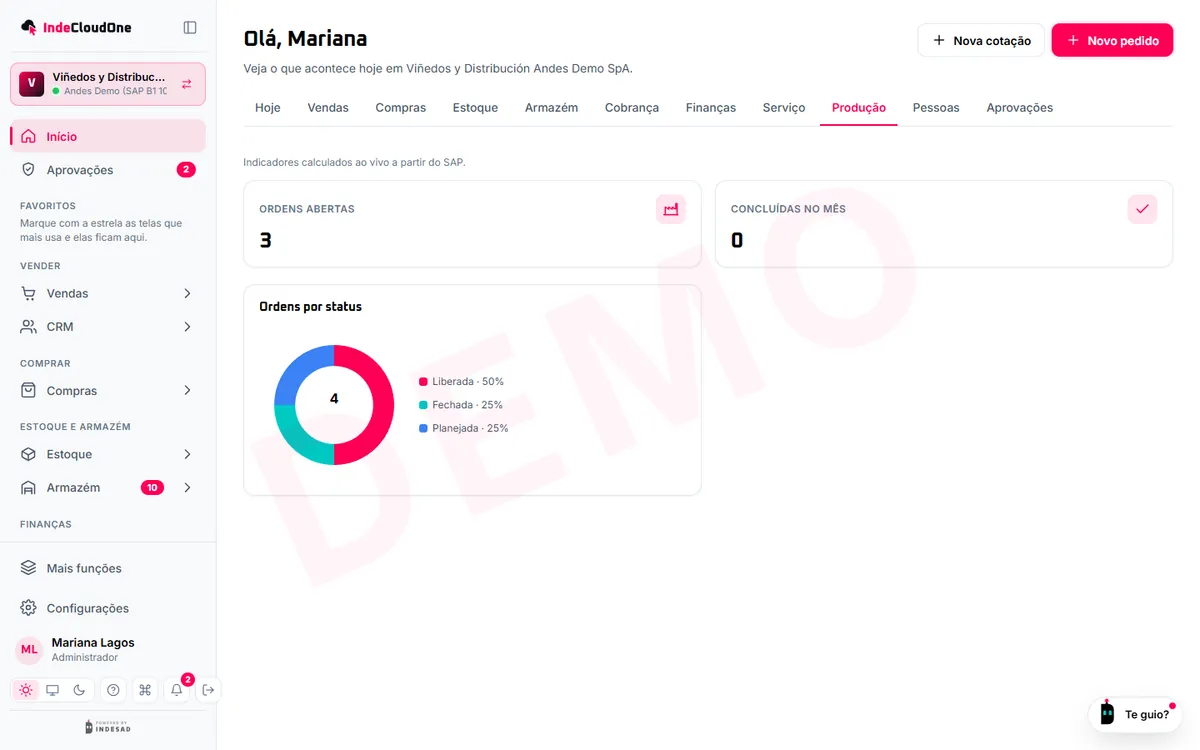
Task: Switch to the Compras tab
Action: (x=401, y=107)
